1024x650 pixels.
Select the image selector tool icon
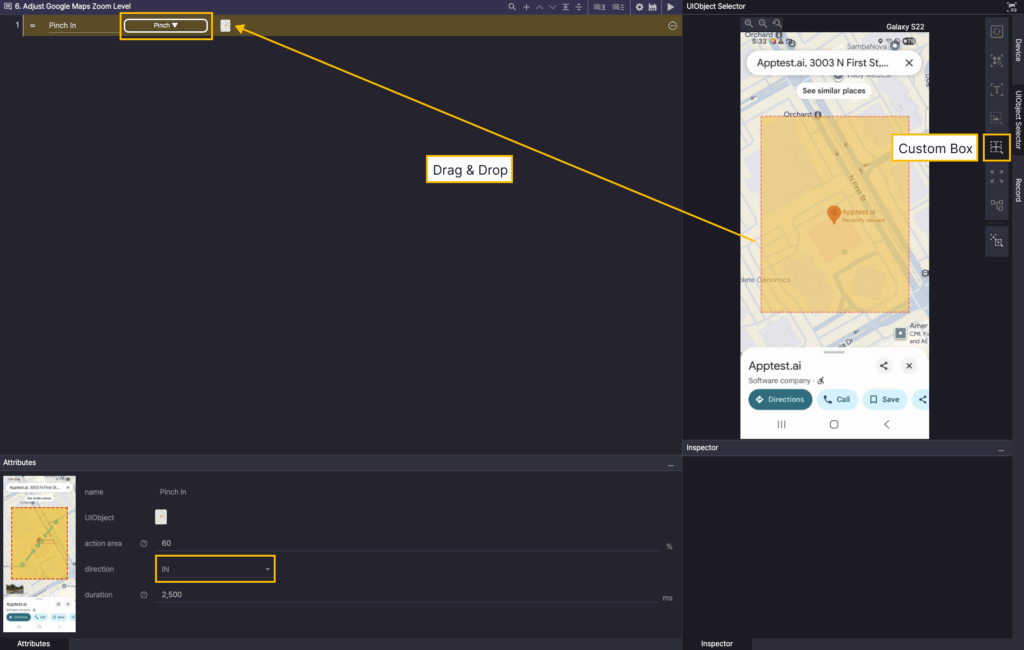[x=996, y=119]
